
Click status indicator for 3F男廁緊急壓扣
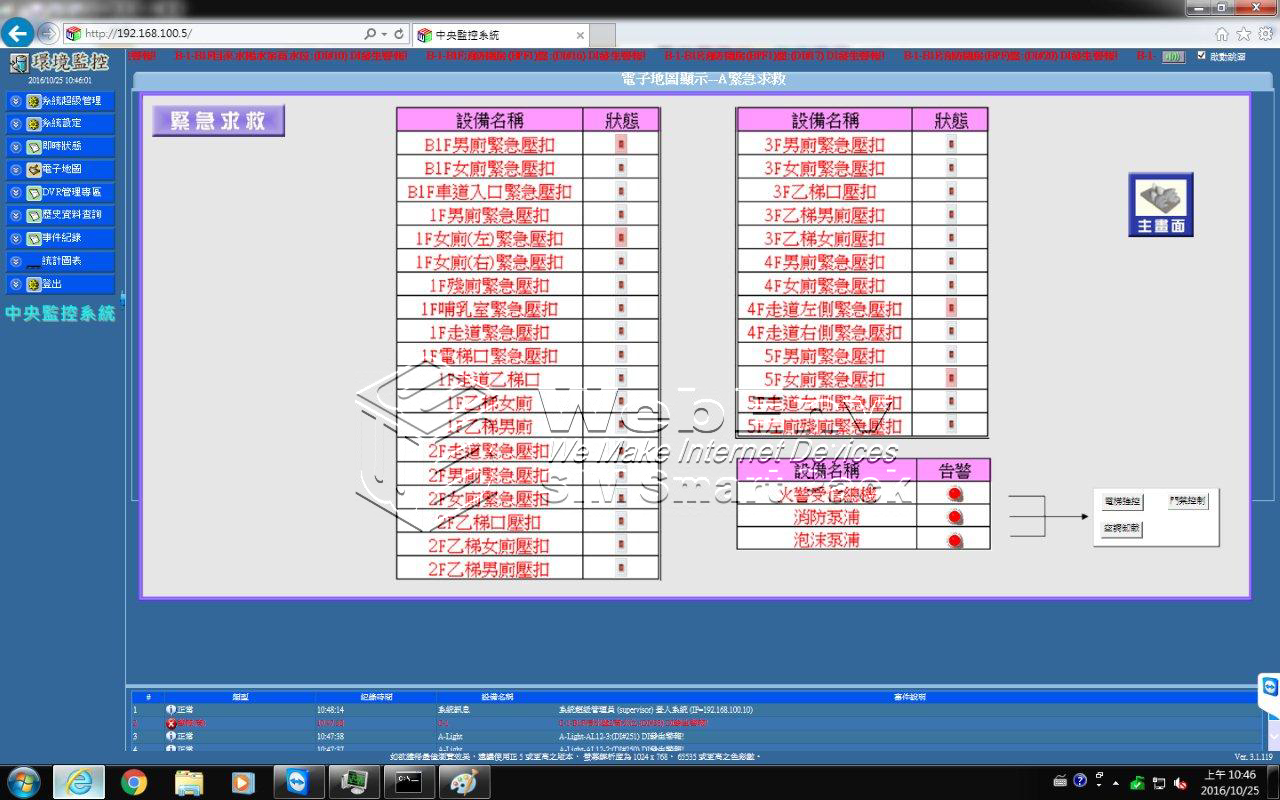[951, 144]
